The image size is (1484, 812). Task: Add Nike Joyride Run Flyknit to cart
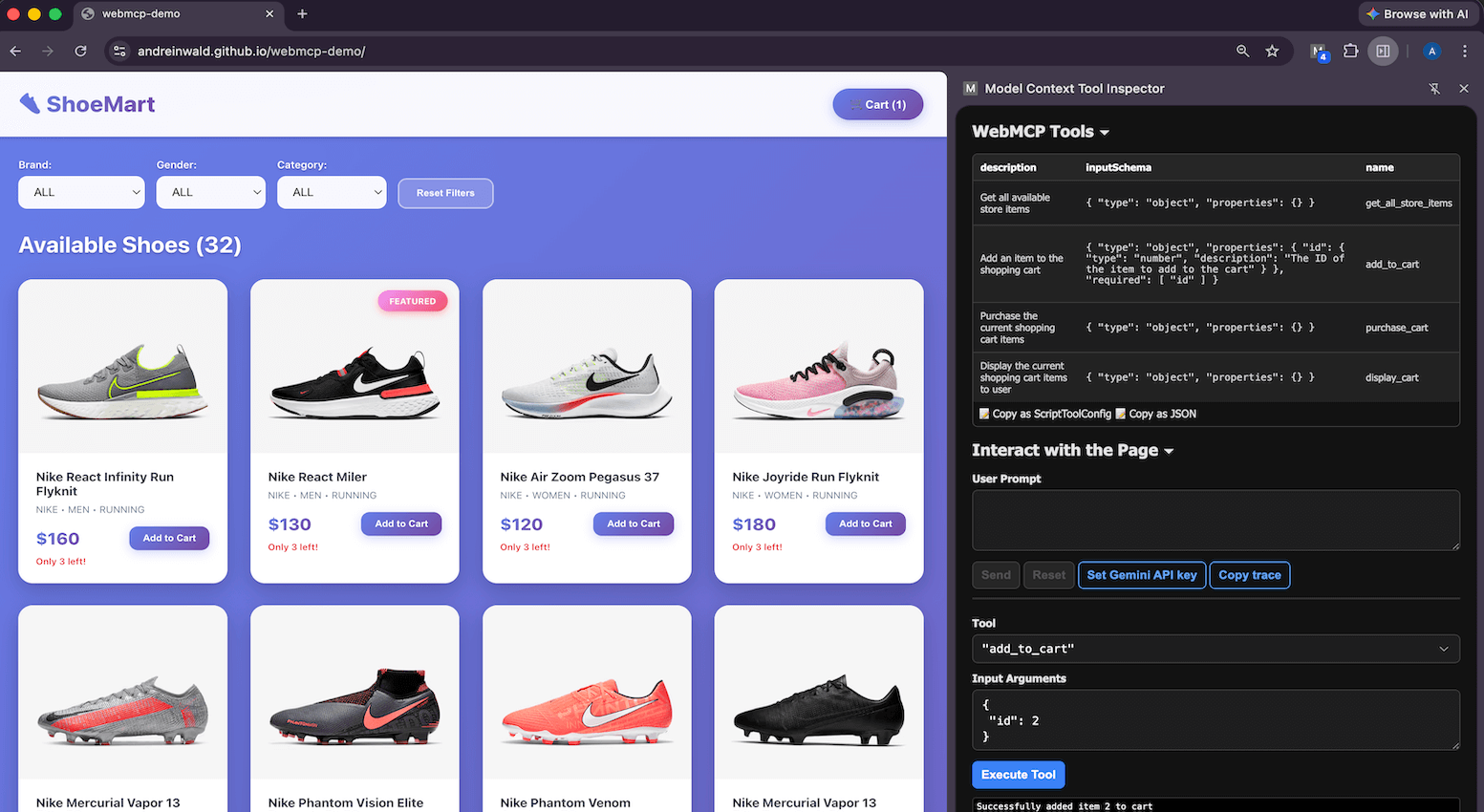pyautogui.click(x=866, y=524)
